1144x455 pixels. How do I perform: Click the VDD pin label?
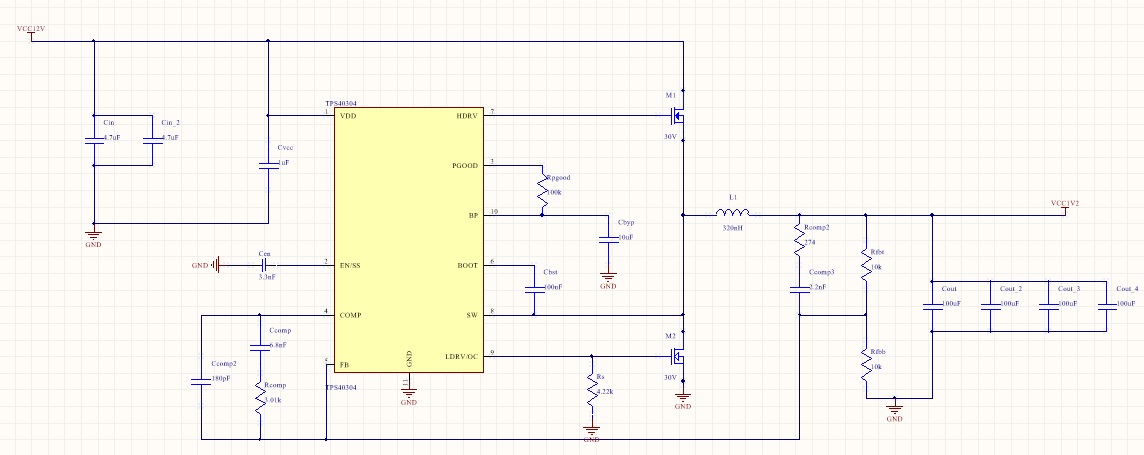click(348, 116)
